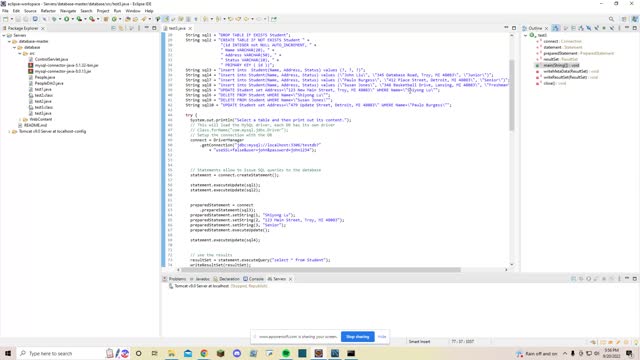Click the Open Perspective icon
640x360 pixels.
tap(624, 19)
